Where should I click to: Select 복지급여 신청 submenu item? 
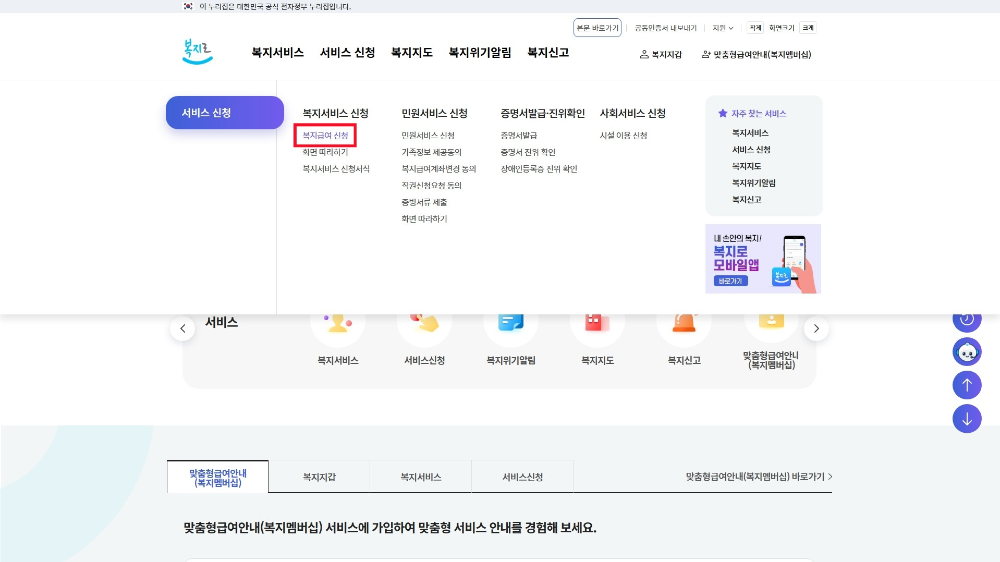click(325, 135)
